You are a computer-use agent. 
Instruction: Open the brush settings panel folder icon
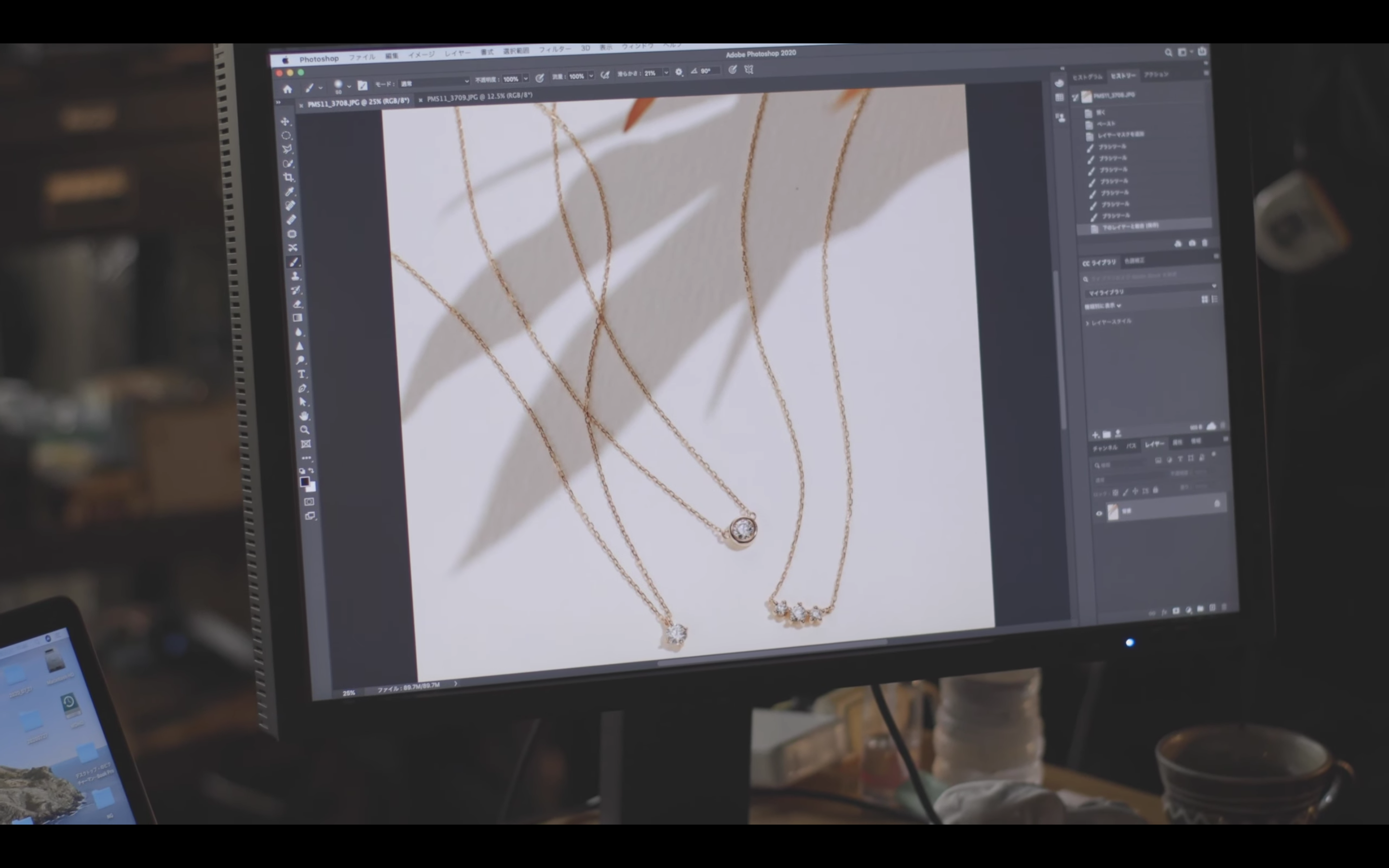point(362,85)
